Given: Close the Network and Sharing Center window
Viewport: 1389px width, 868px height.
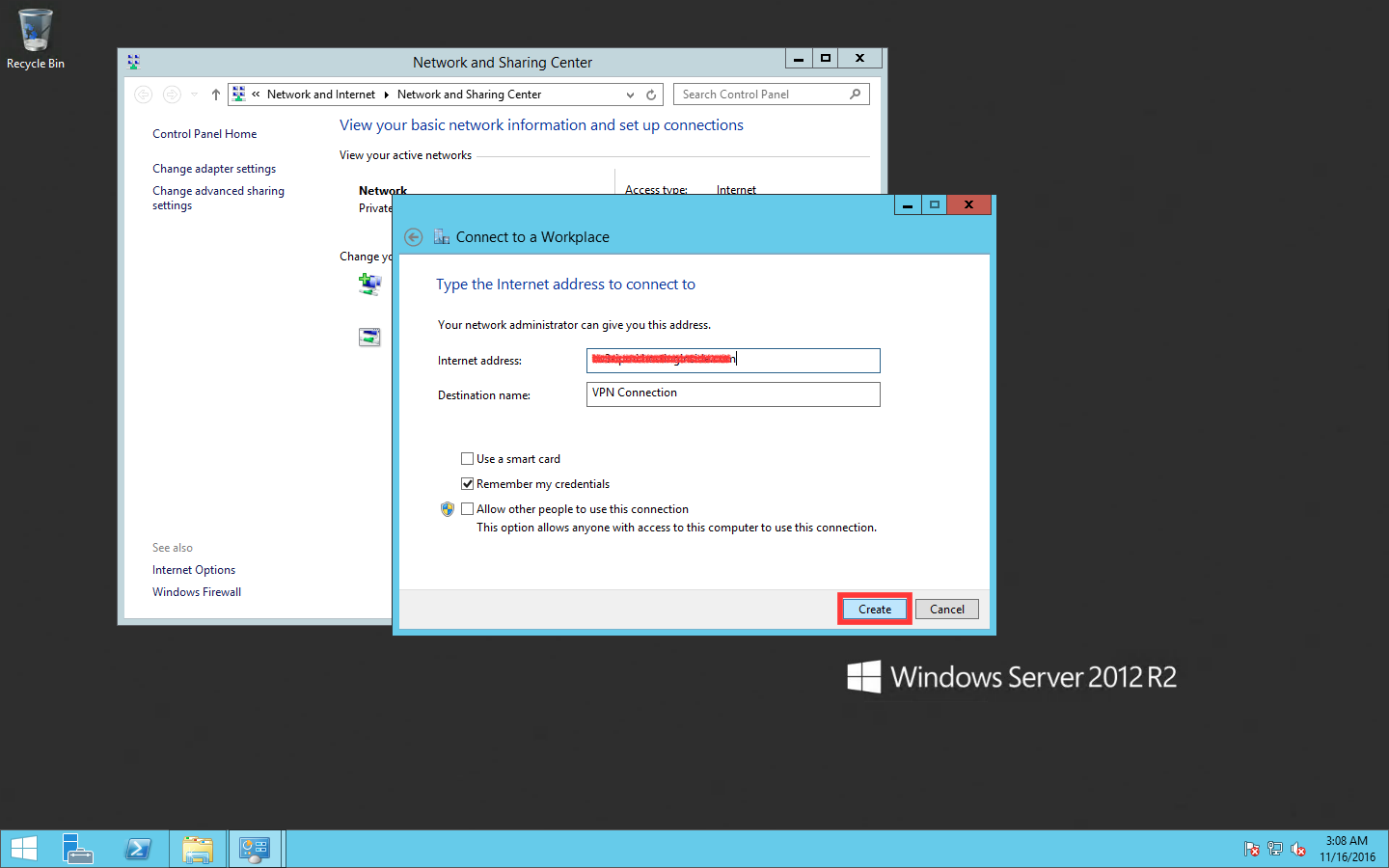Looking at the screenshot, I should (859, 58).
